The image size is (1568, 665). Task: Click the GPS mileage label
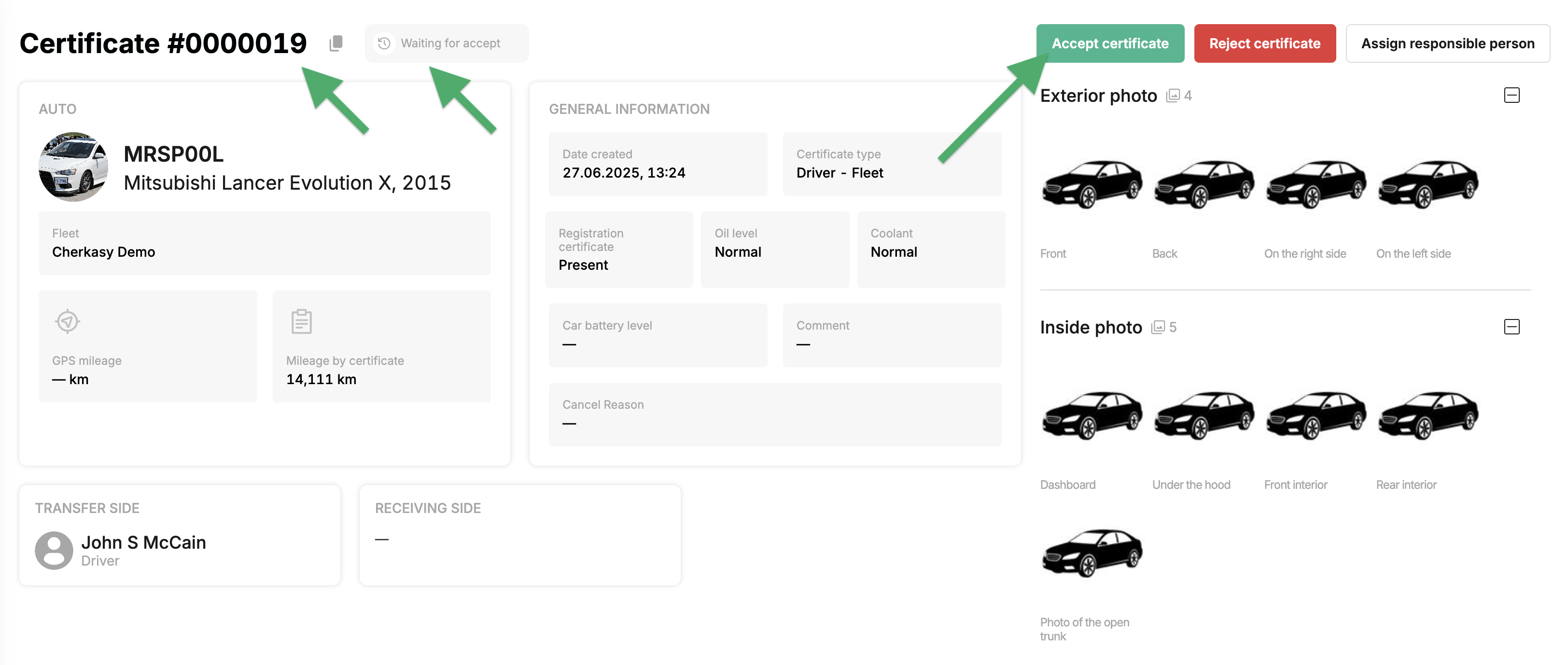87,361
